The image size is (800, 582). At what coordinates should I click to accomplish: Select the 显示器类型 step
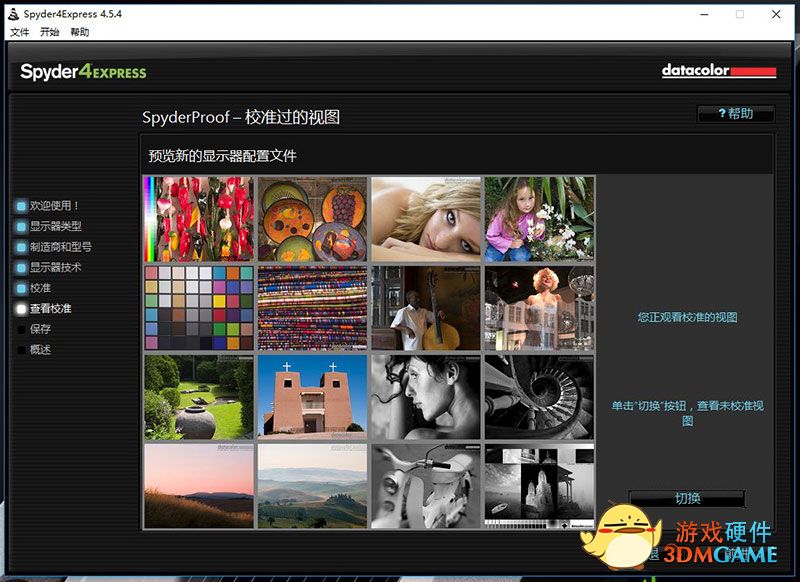pos(56,226)
